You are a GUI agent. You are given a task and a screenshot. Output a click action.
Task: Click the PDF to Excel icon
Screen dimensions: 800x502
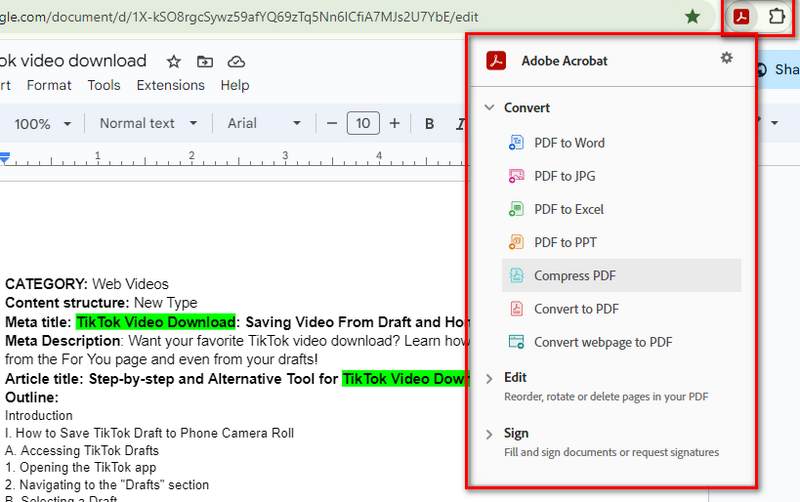516,209
